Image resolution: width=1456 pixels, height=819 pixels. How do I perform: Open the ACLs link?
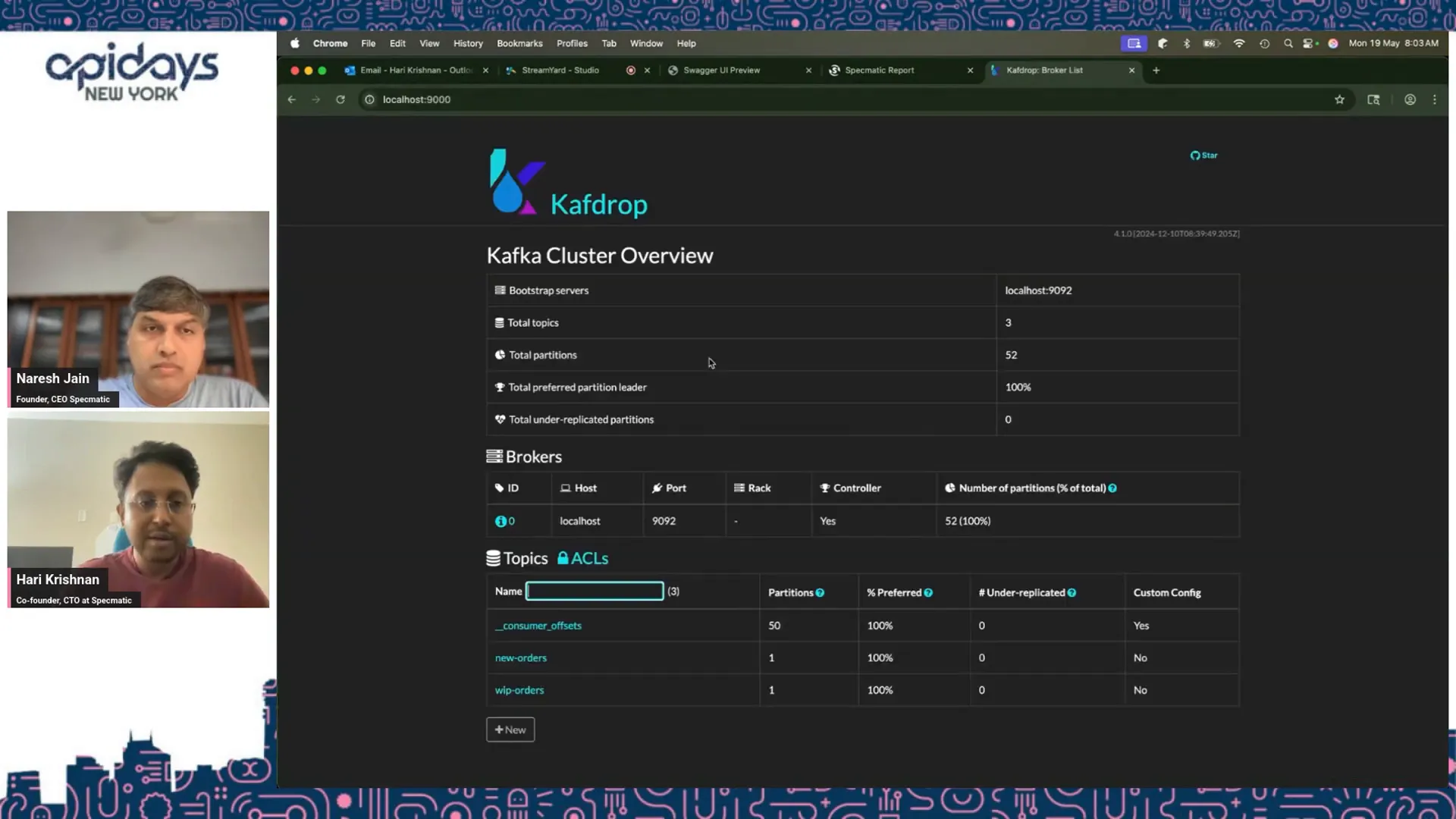583,558
